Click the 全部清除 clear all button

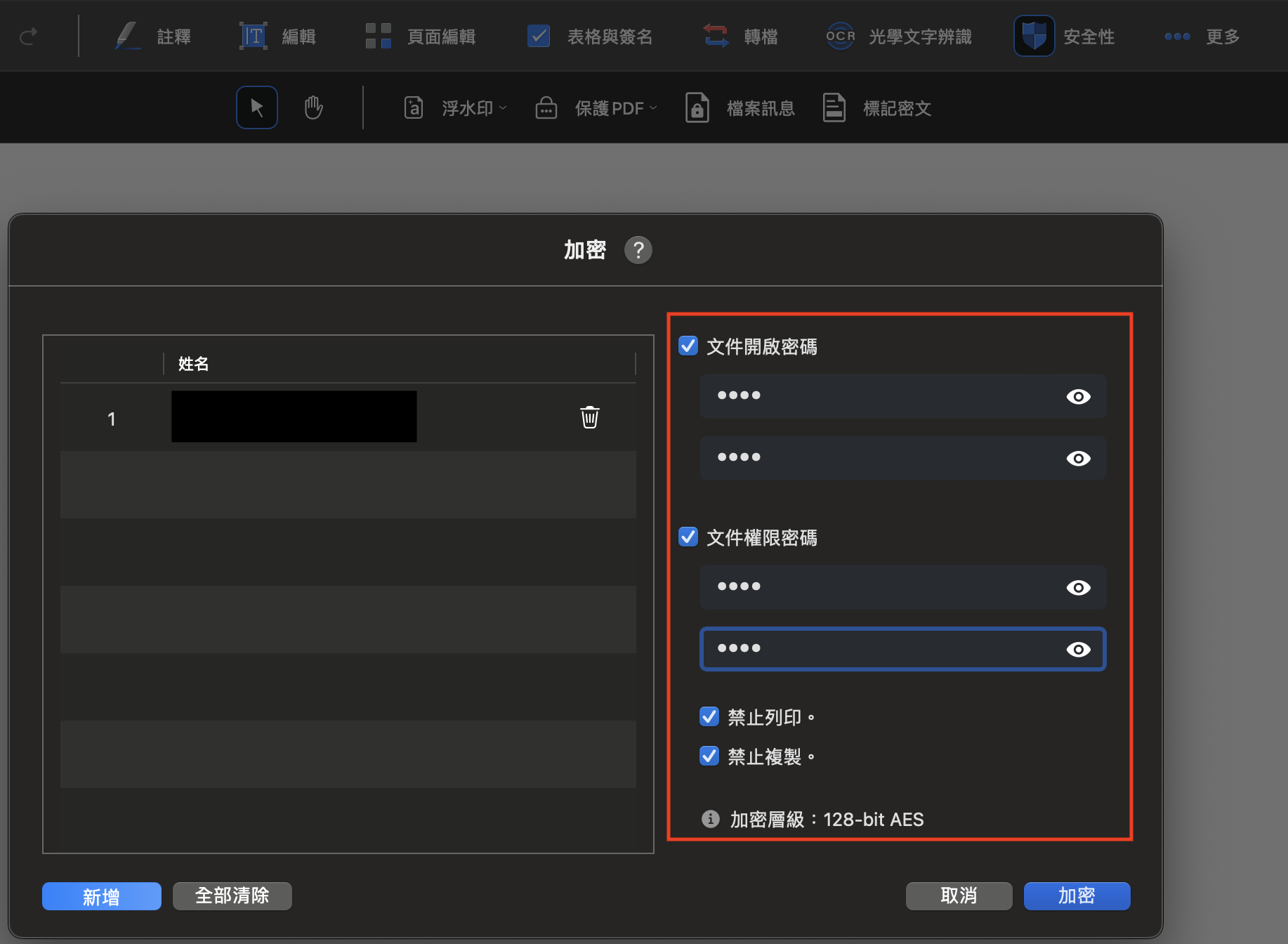point(232,896)
